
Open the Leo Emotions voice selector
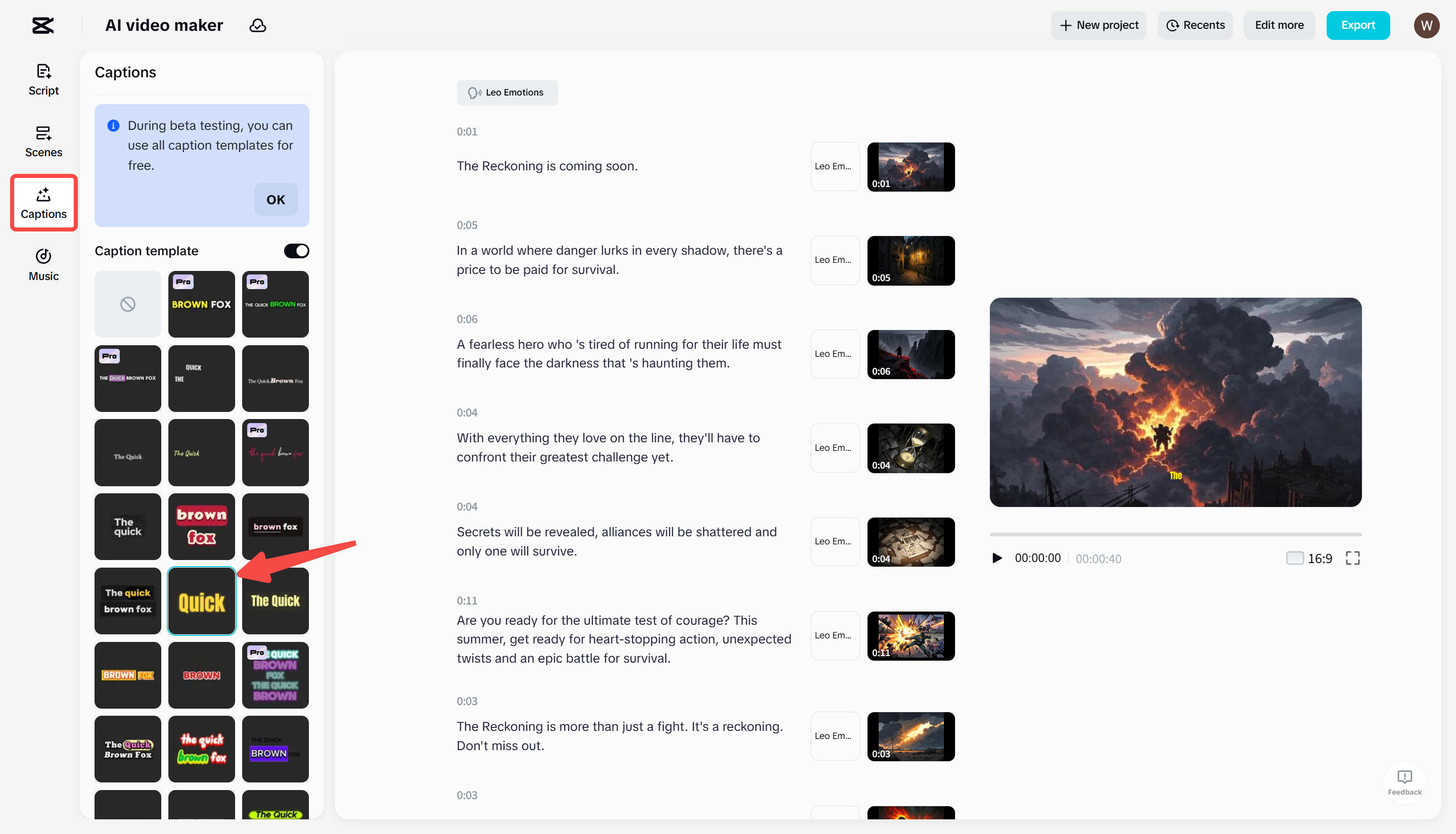tap(507, 92)
